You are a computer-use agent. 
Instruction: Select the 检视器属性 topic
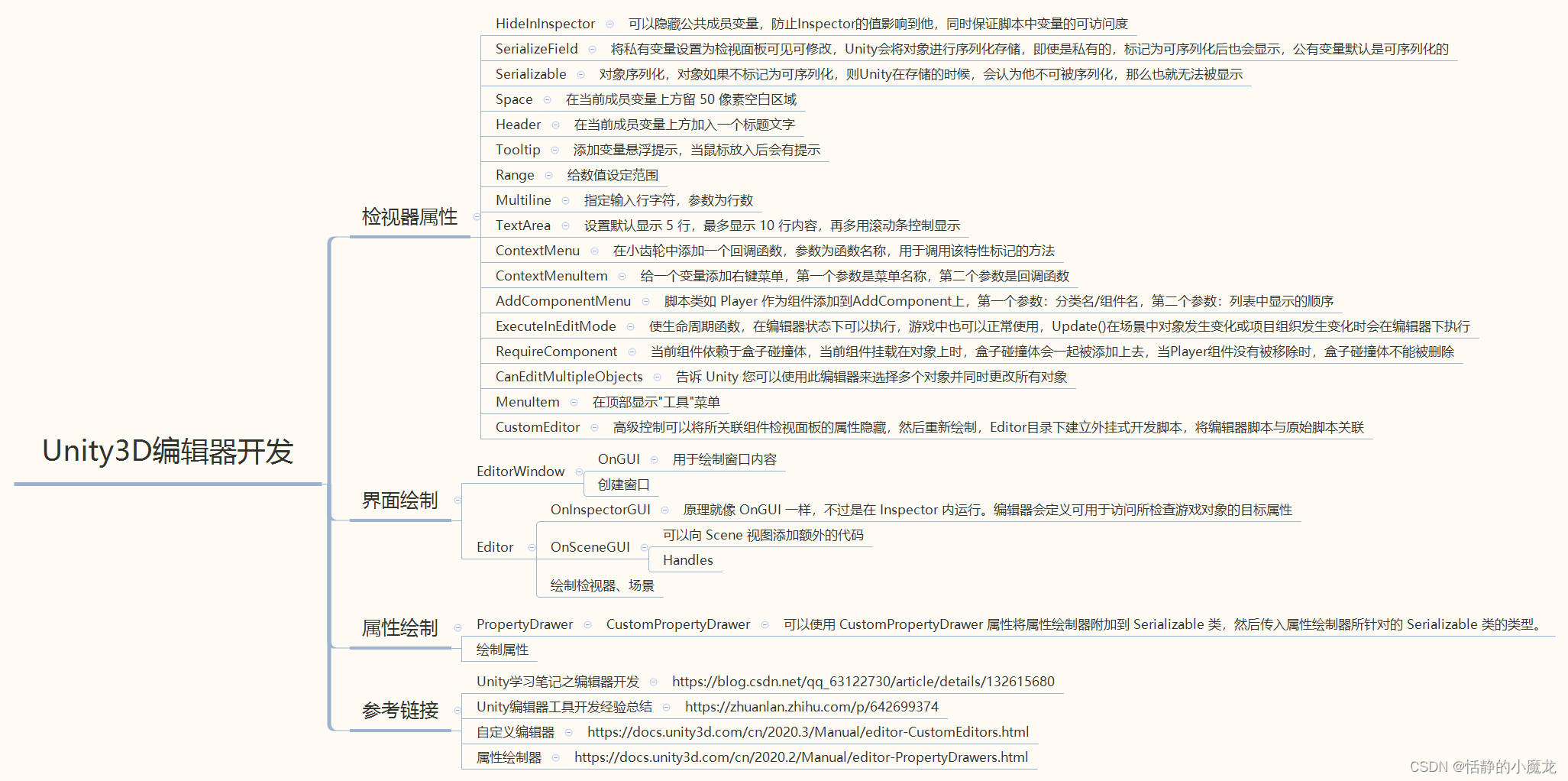(x=409, y=217)
